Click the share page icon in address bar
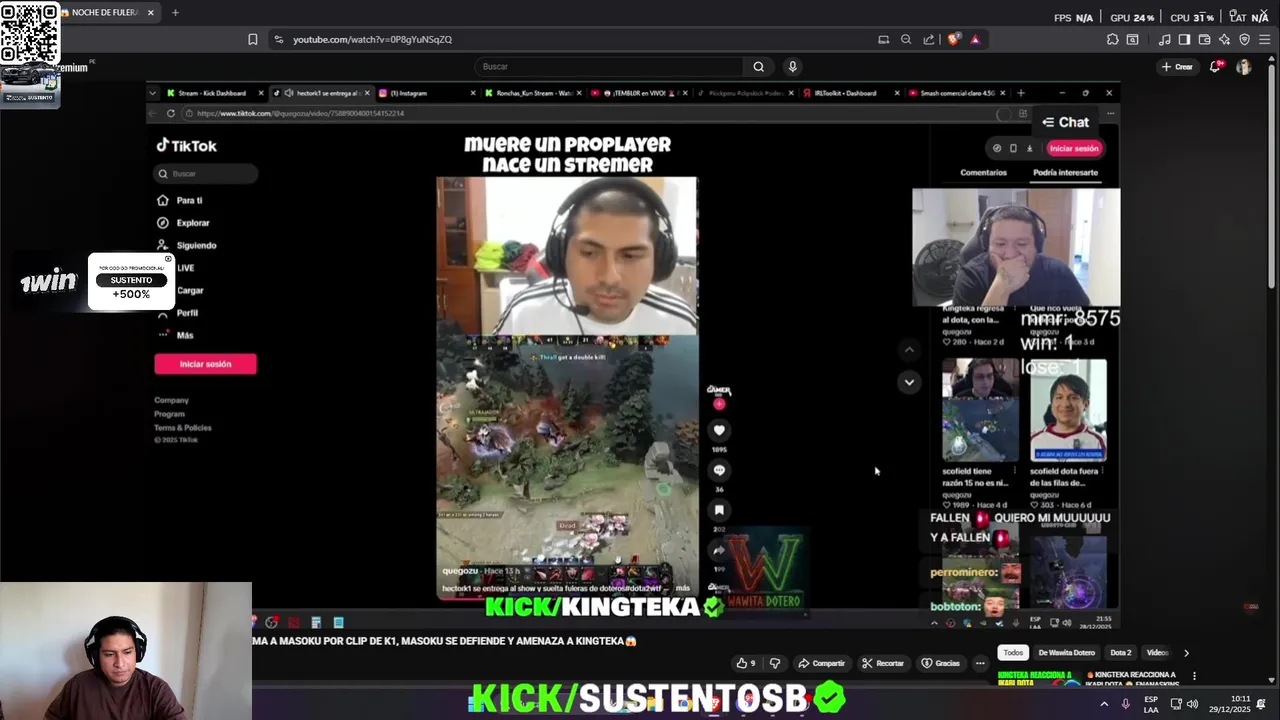Screen dimensions: 1280x720 pyautogui.click(x=929, y=39)
